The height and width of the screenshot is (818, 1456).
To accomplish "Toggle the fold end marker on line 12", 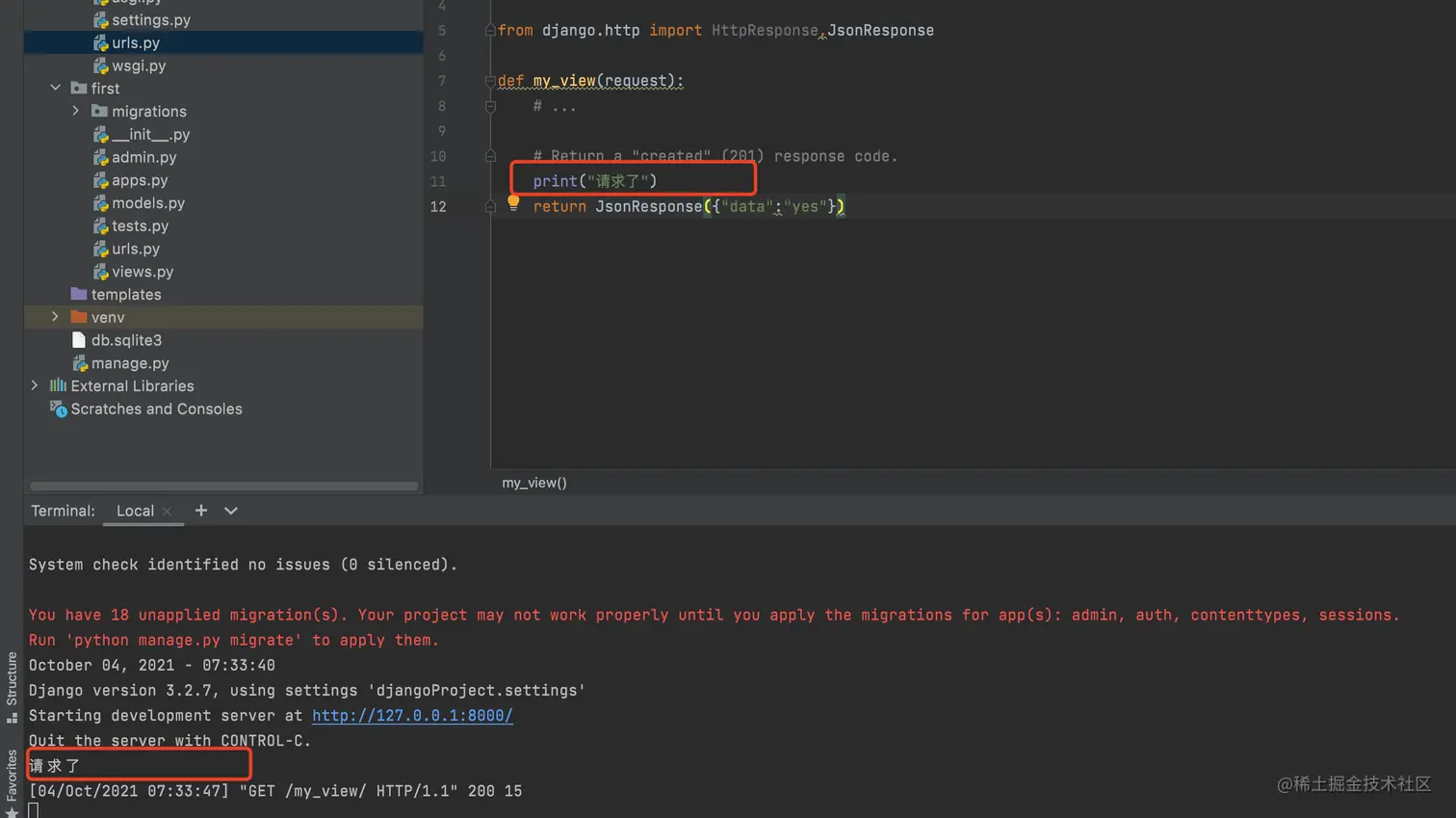I will (490, 206).
